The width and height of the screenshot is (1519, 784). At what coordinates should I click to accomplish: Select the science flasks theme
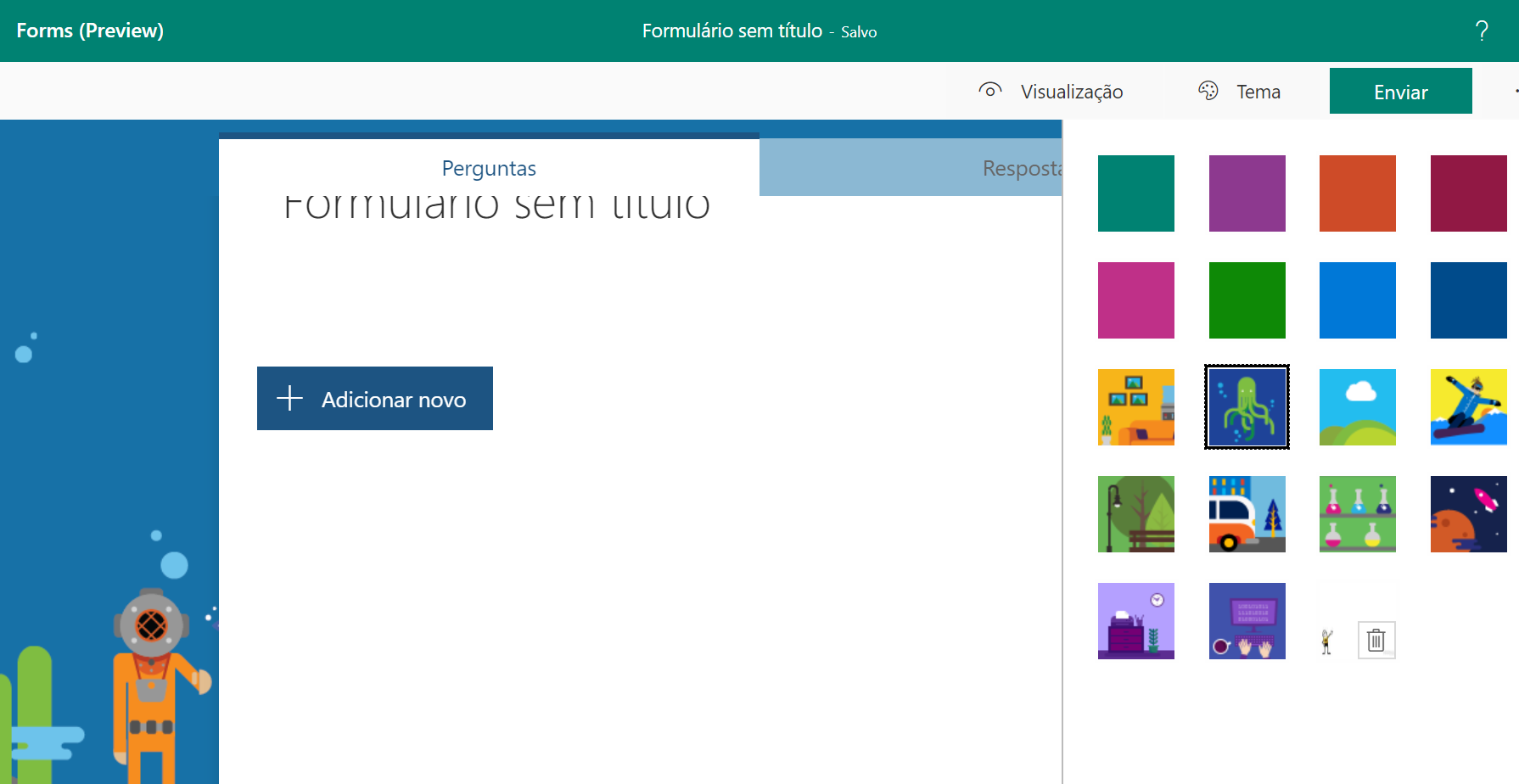(x=1358, y=514)
